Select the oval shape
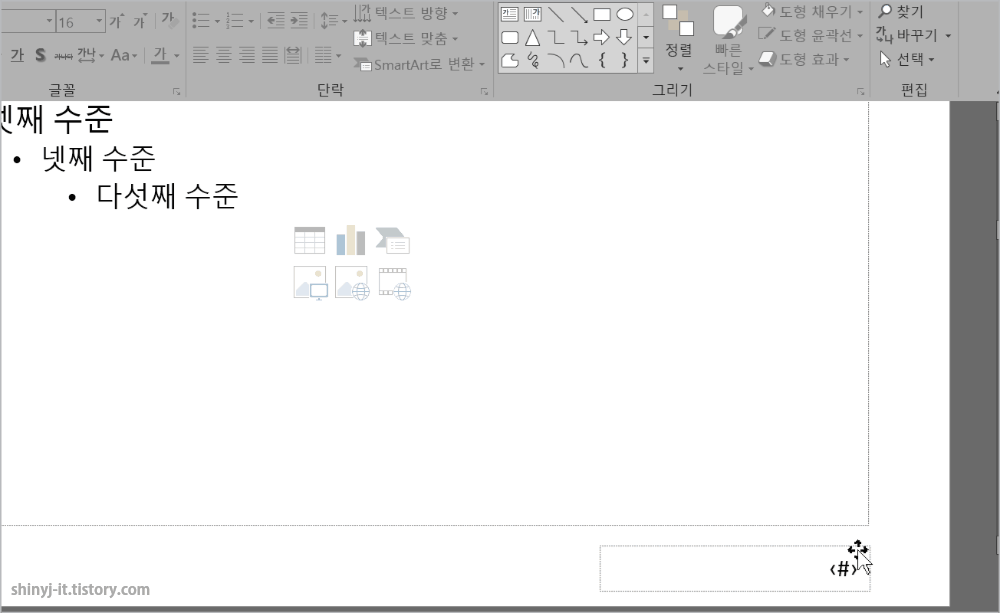 click(624, 14)
